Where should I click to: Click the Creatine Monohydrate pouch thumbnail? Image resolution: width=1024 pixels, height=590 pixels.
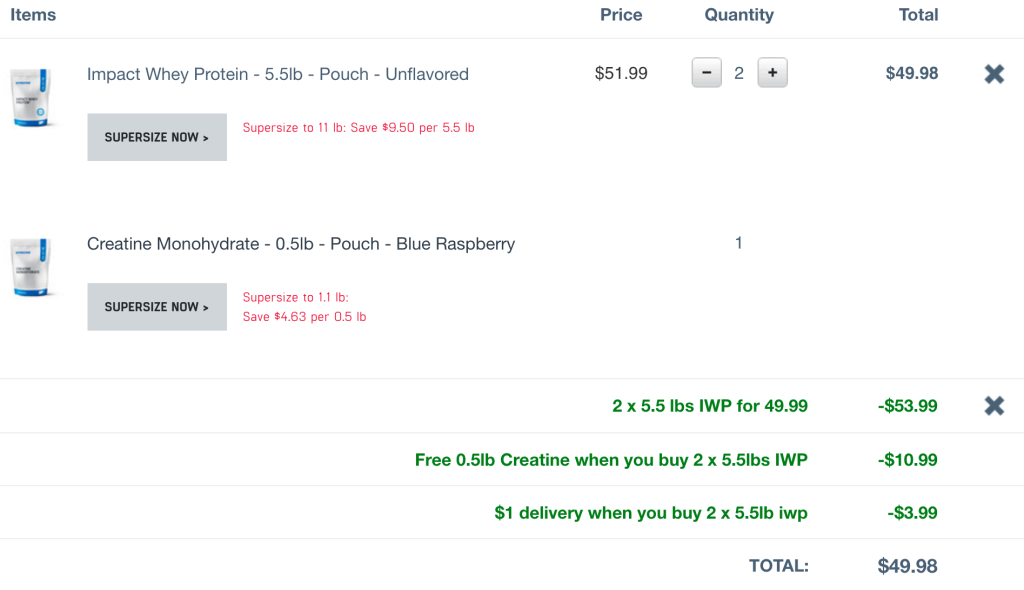click(x=31, y=267)
